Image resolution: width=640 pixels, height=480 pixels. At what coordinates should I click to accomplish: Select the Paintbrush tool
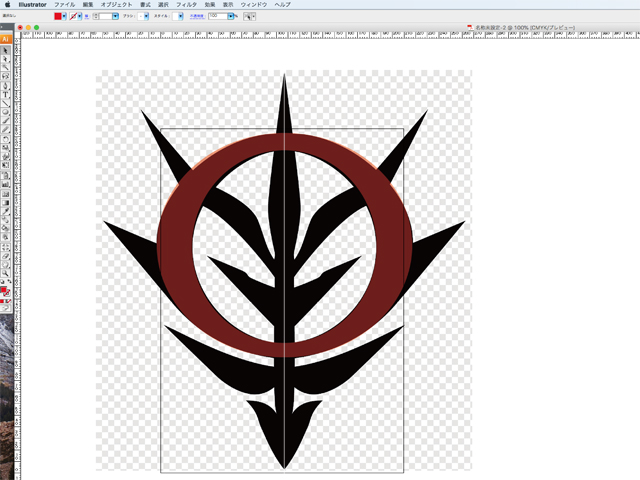click(x=6, y=121)
